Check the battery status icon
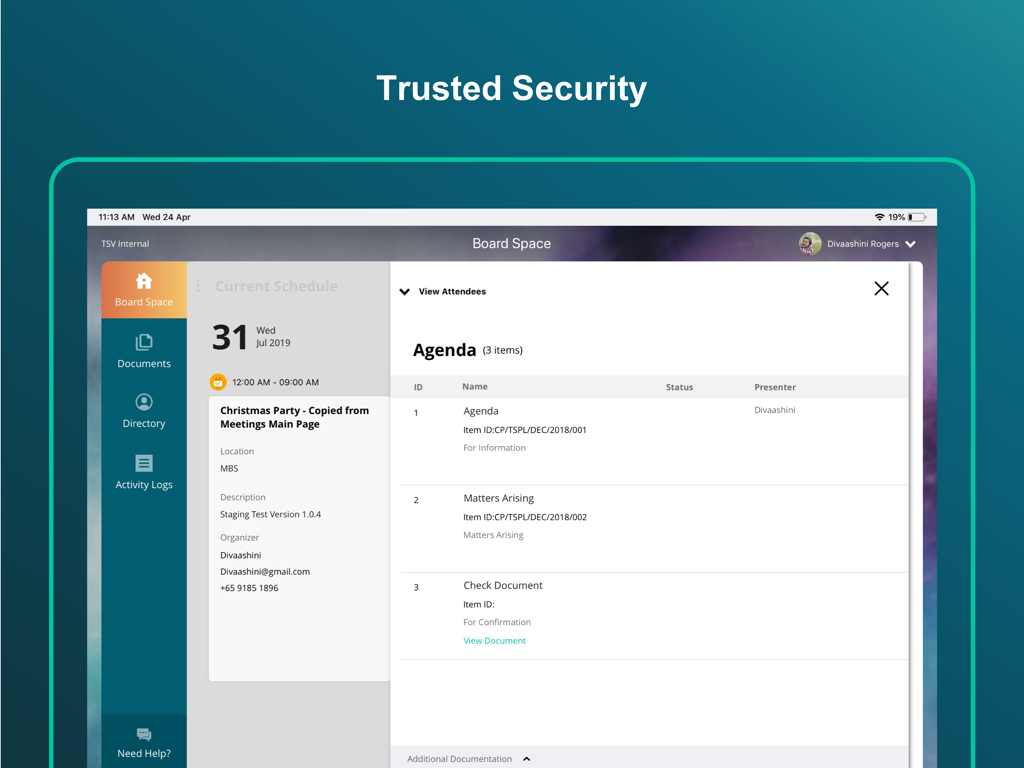Image resolution: width=1024 pixels, height=768 pixels. pyautogui.click(x=917, y=217)
